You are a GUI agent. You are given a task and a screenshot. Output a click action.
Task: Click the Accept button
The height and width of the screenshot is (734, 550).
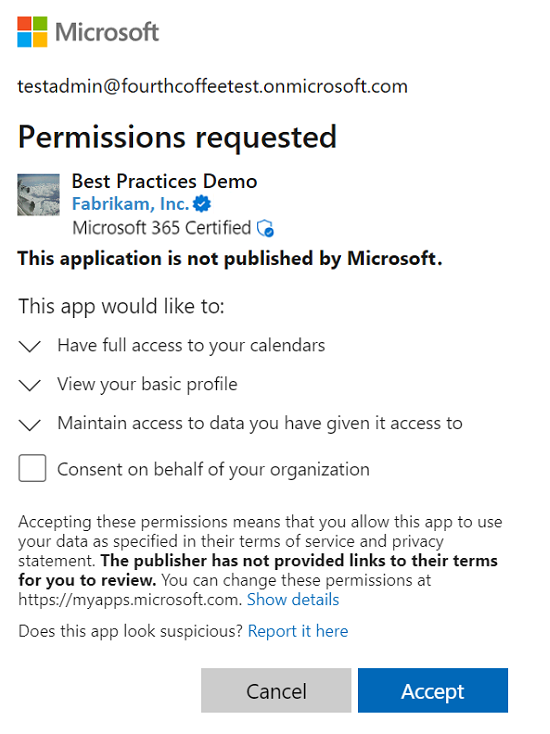click(433, 690)
